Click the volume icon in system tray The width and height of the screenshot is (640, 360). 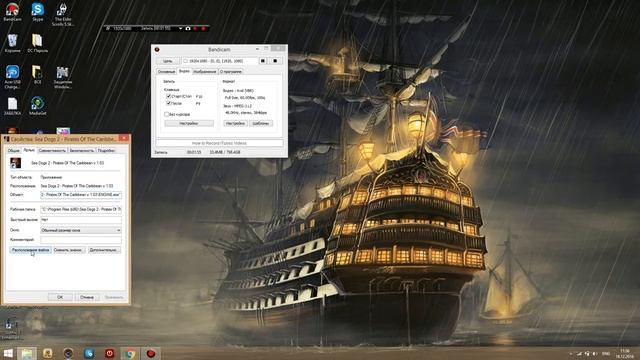595,353
